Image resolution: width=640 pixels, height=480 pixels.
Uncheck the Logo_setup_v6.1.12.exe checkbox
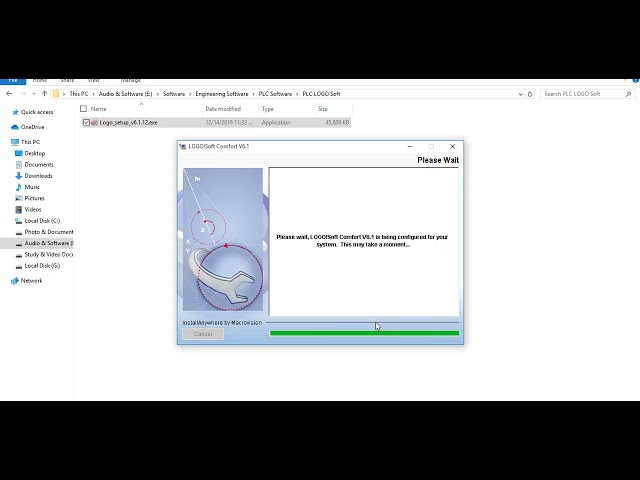click(x=86, y=122)
